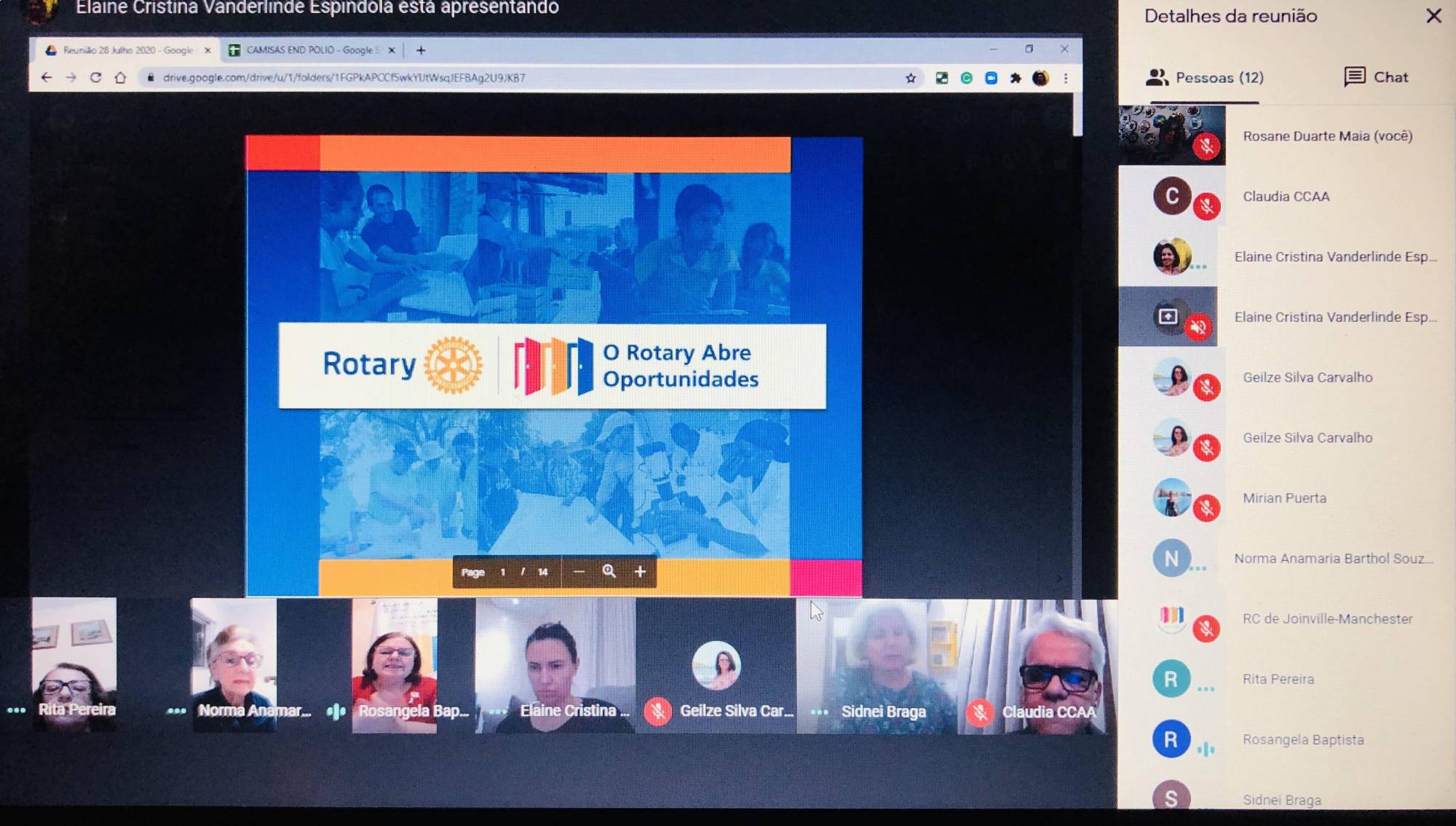Screen dimensions: 1456x826
Task: Expand Norma Anamaria options dots in list
Action: coord(1198,568)
